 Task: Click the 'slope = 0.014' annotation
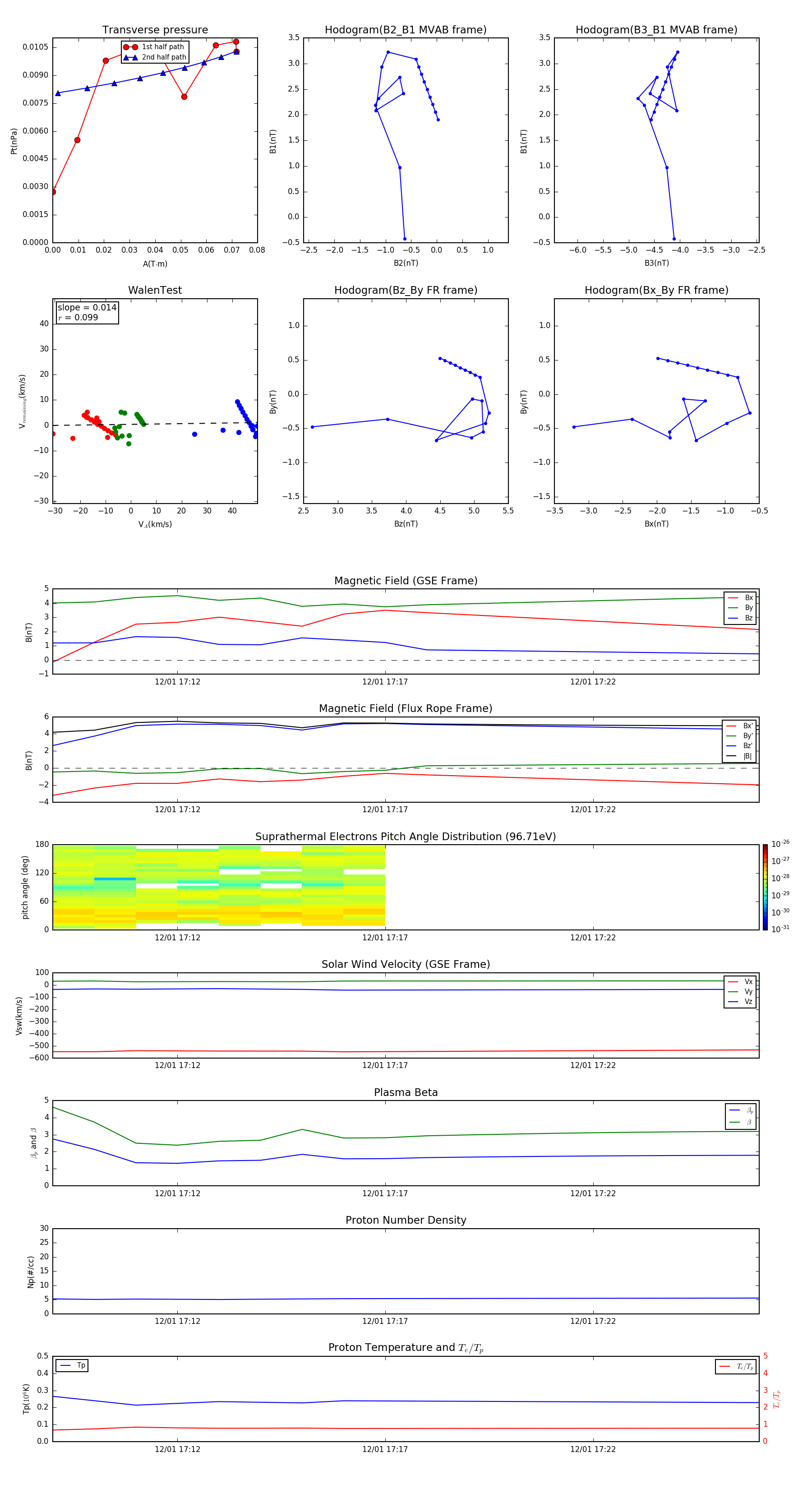point(87,308)
